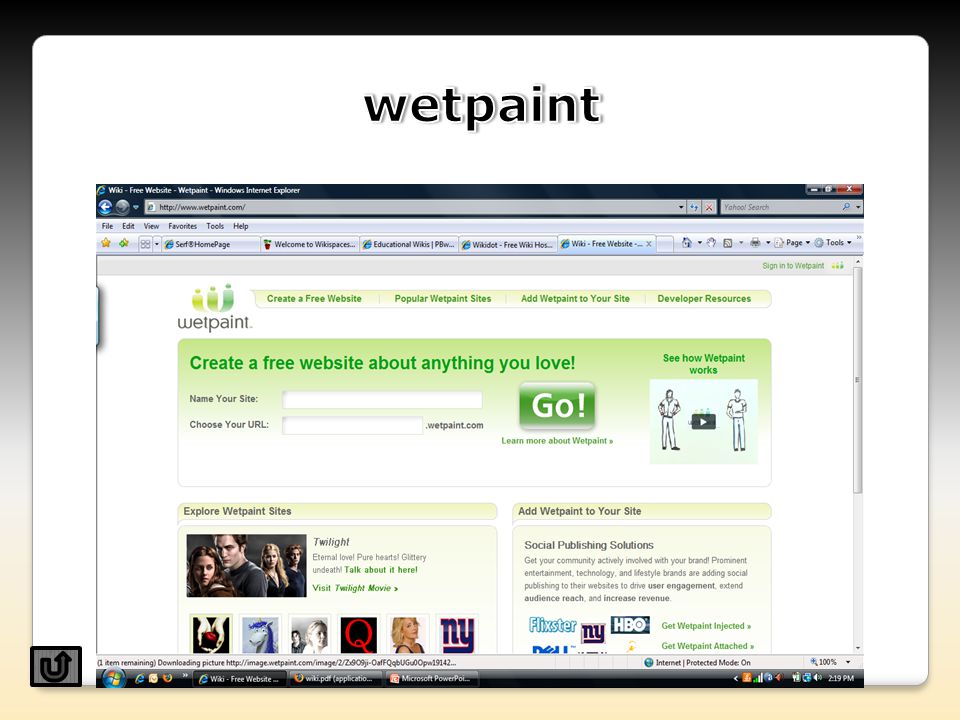Click the Refresh page icon
The height and width of the screenshot is (720, 960).
coord(694,207)
